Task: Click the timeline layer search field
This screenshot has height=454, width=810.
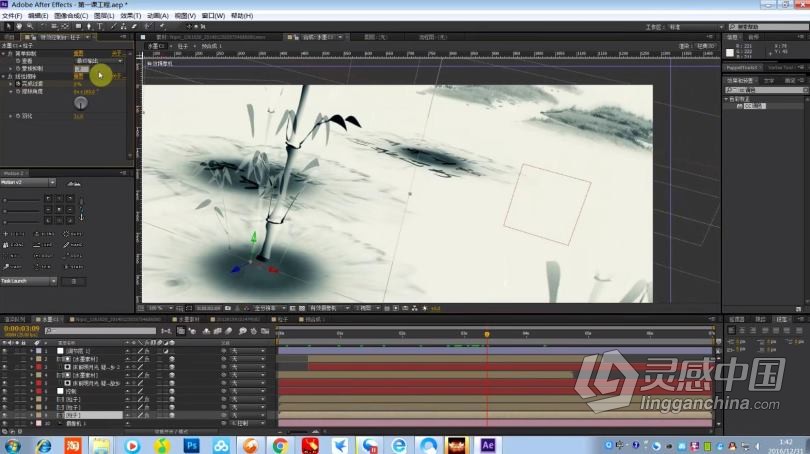Action: click(100, 331)
